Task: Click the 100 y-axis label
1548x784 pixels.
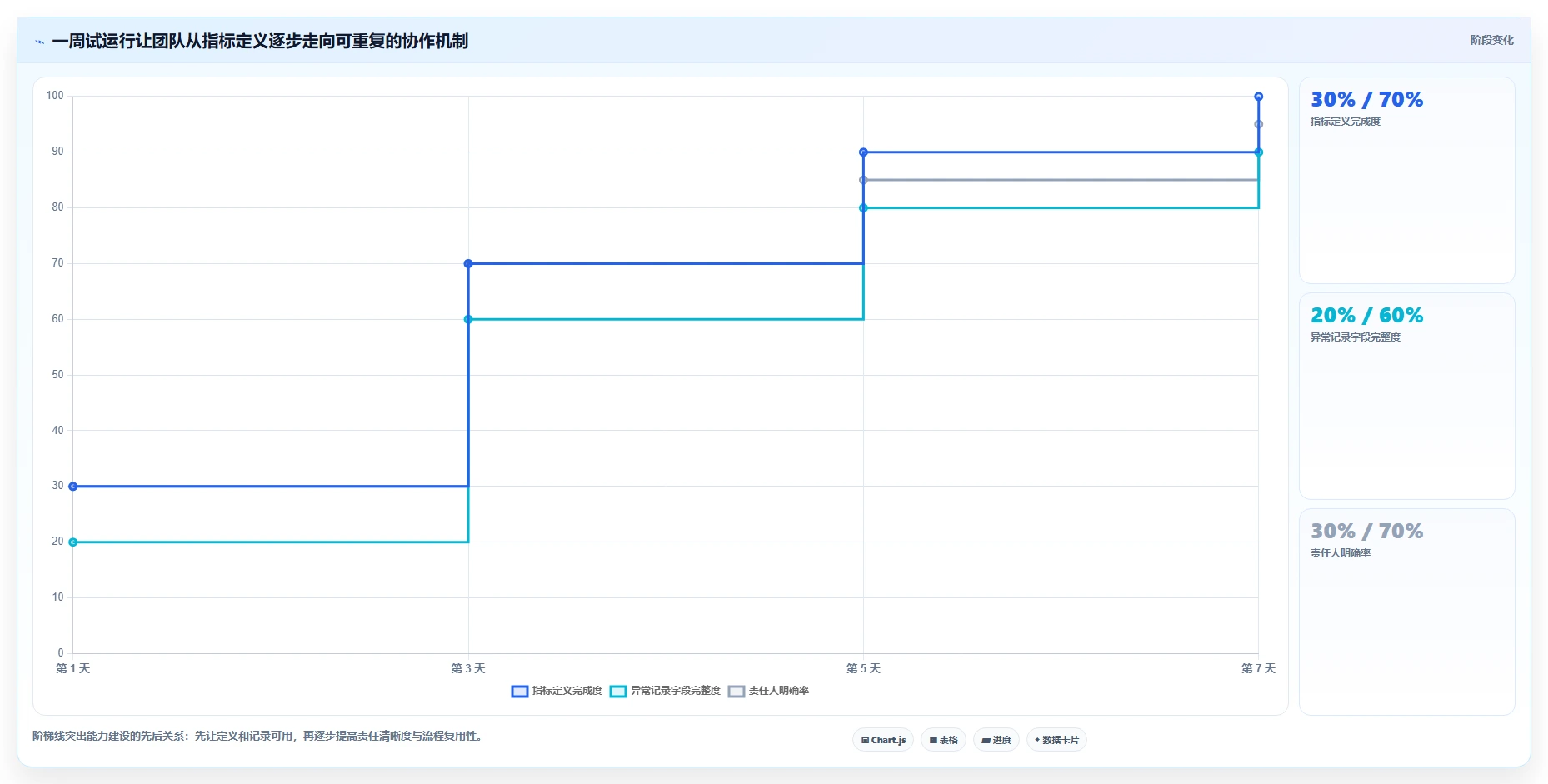Action: (55, 96)
